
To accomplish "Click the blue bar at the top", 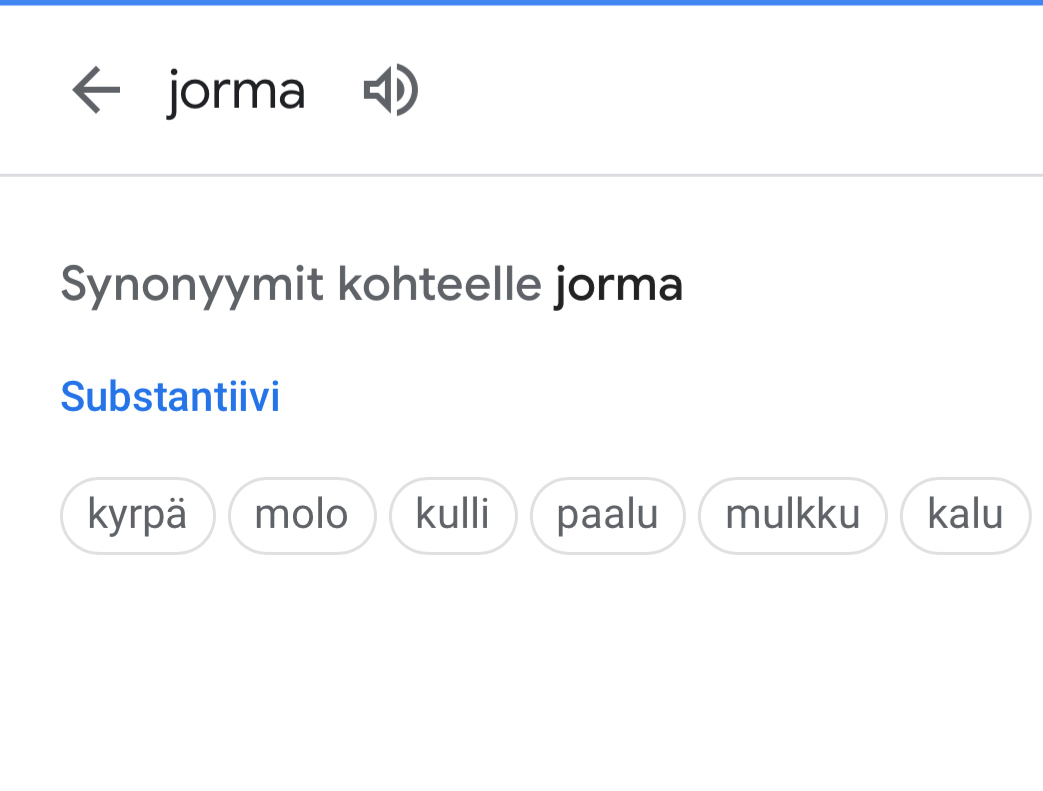I will [521, 3].
